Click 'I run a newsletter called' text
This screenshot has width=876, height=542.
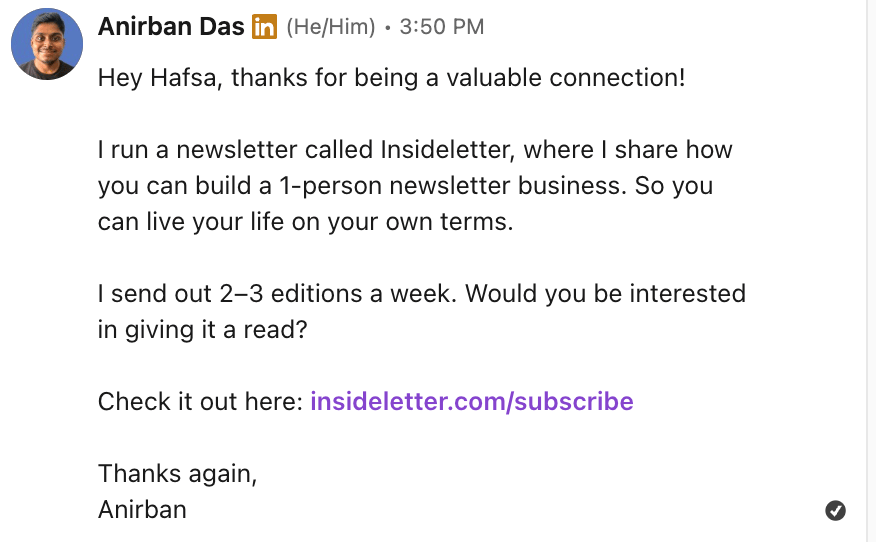[x=235, y=150]
